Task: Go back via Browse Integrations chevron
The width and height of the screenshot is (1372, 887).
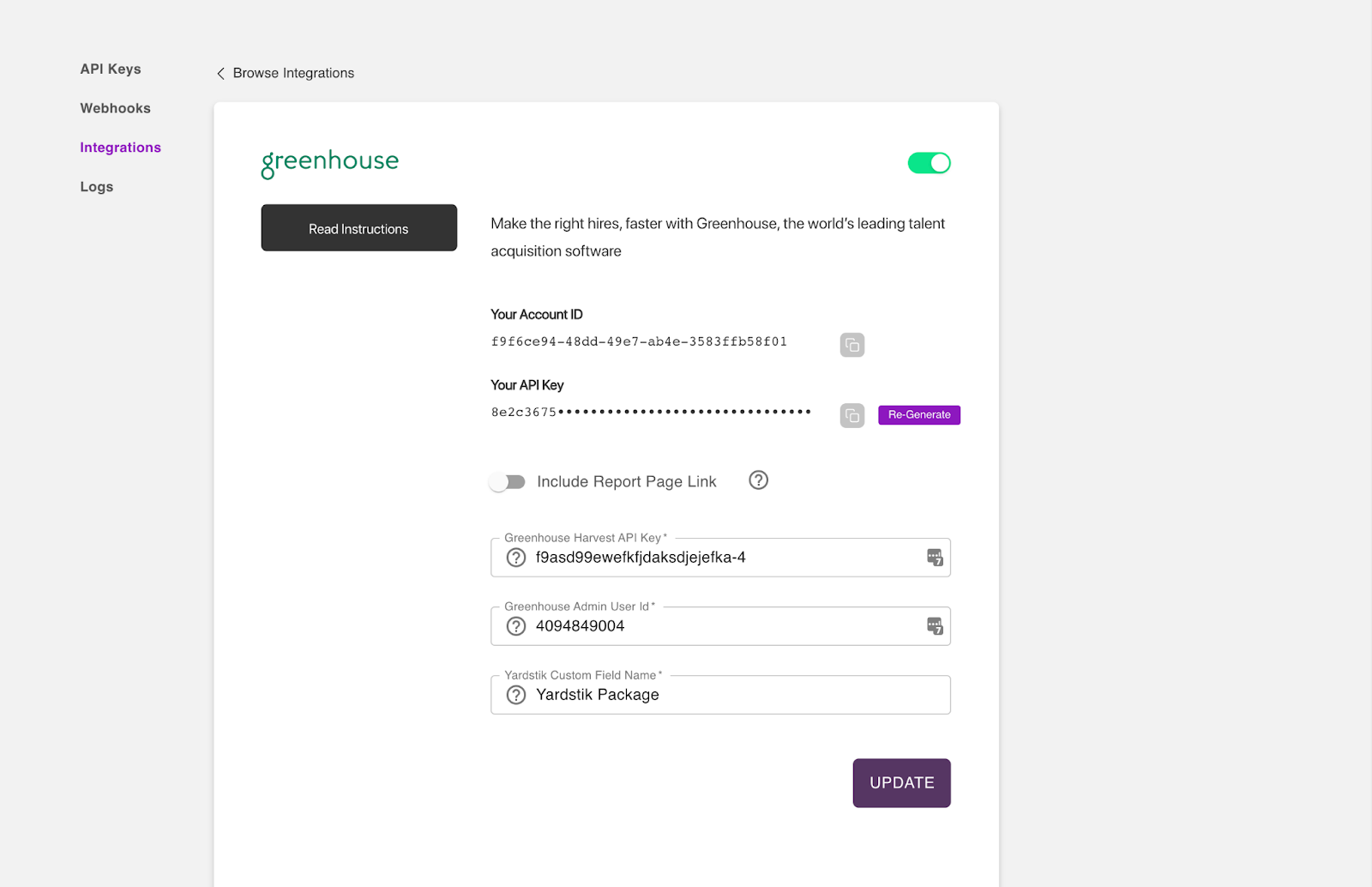Action: 220,74
